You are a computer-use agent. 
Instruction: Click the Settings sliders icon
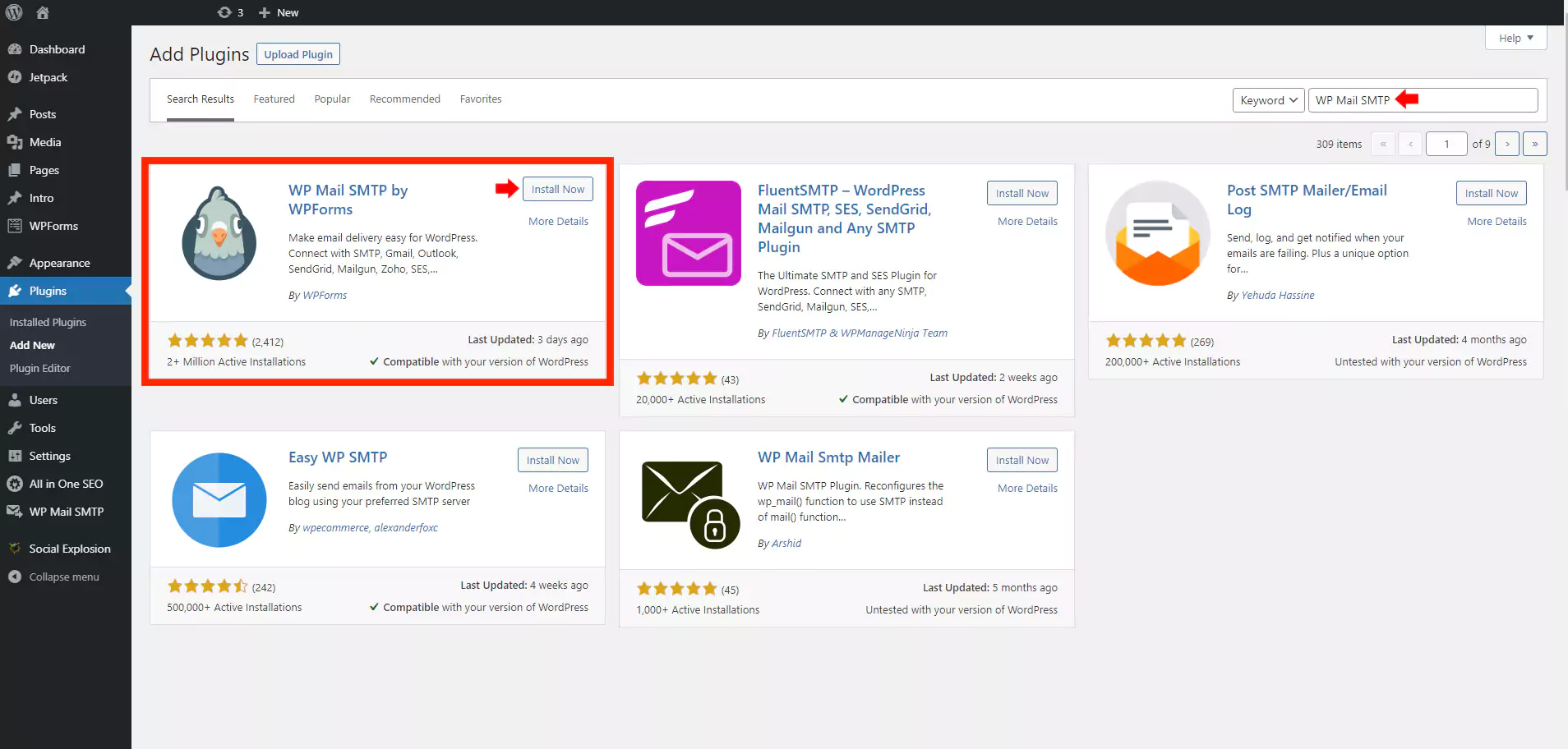15,456
